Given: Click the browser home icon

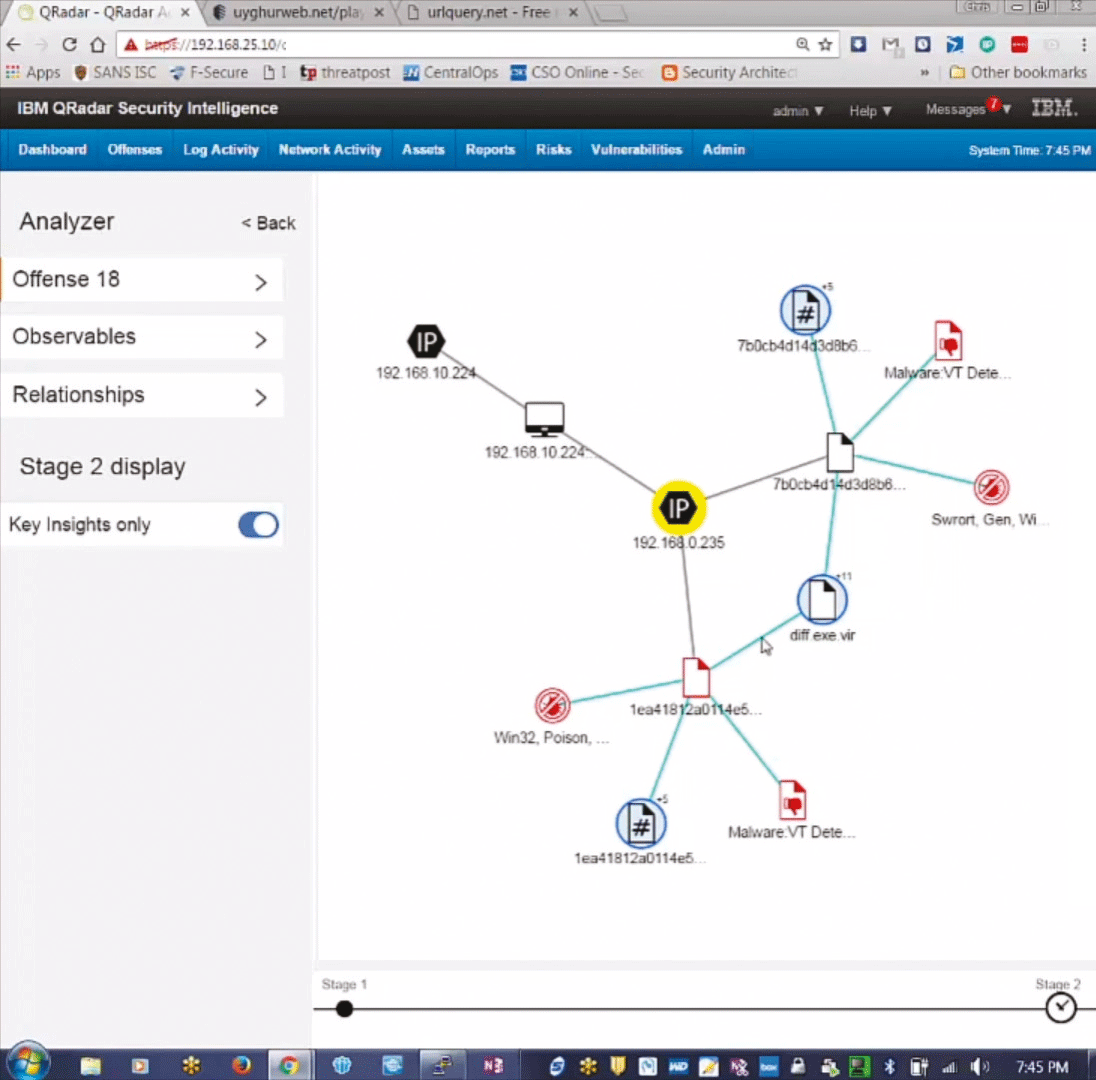Looking at the screenshot, I should pyautogui.click(x=98, y=45).
